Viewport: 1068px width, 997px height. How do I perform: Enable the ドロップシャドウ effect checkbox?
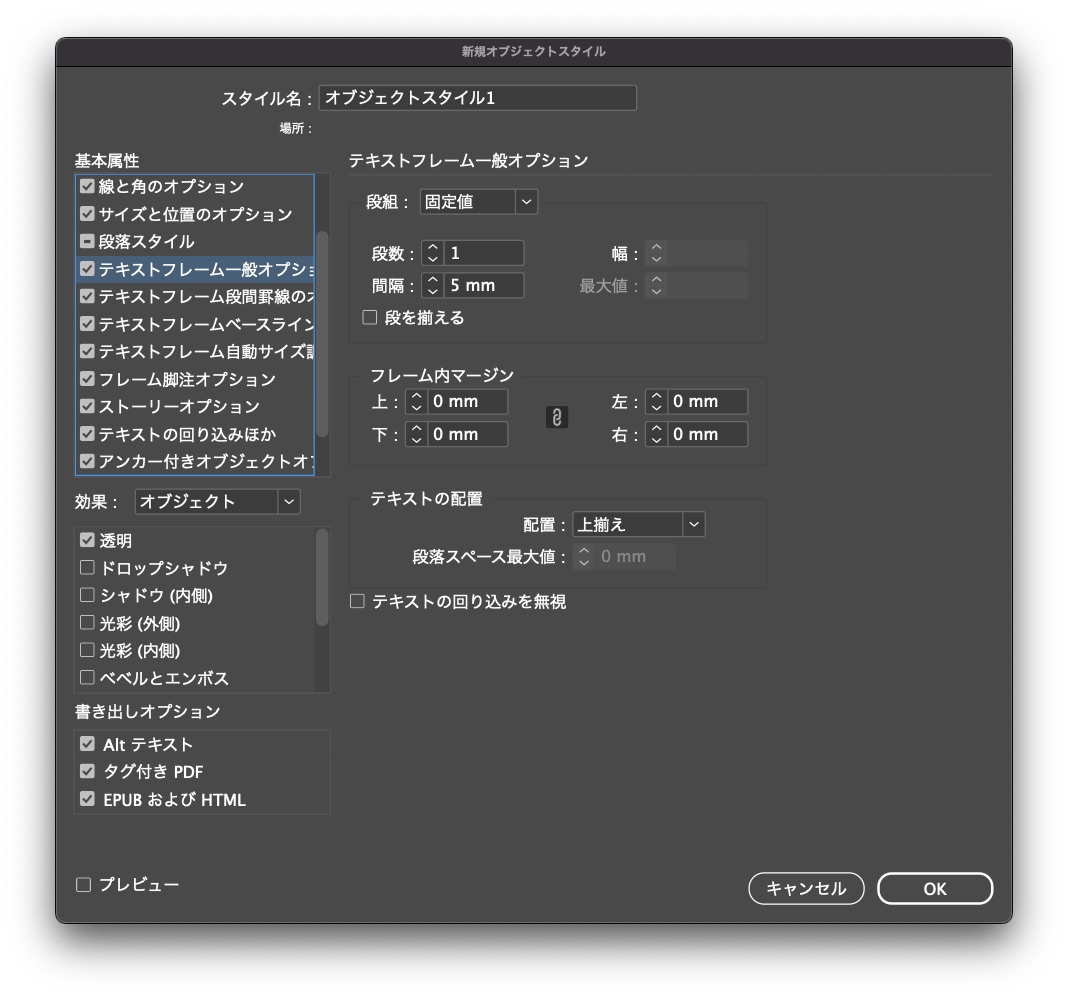click(88, 568)
